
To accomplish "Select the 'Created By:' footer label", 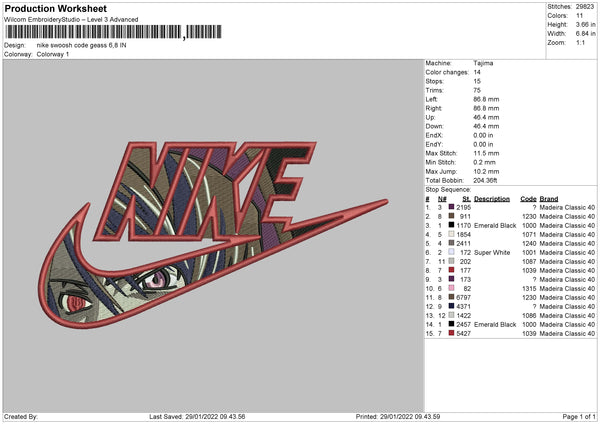I will coord(21,417).
